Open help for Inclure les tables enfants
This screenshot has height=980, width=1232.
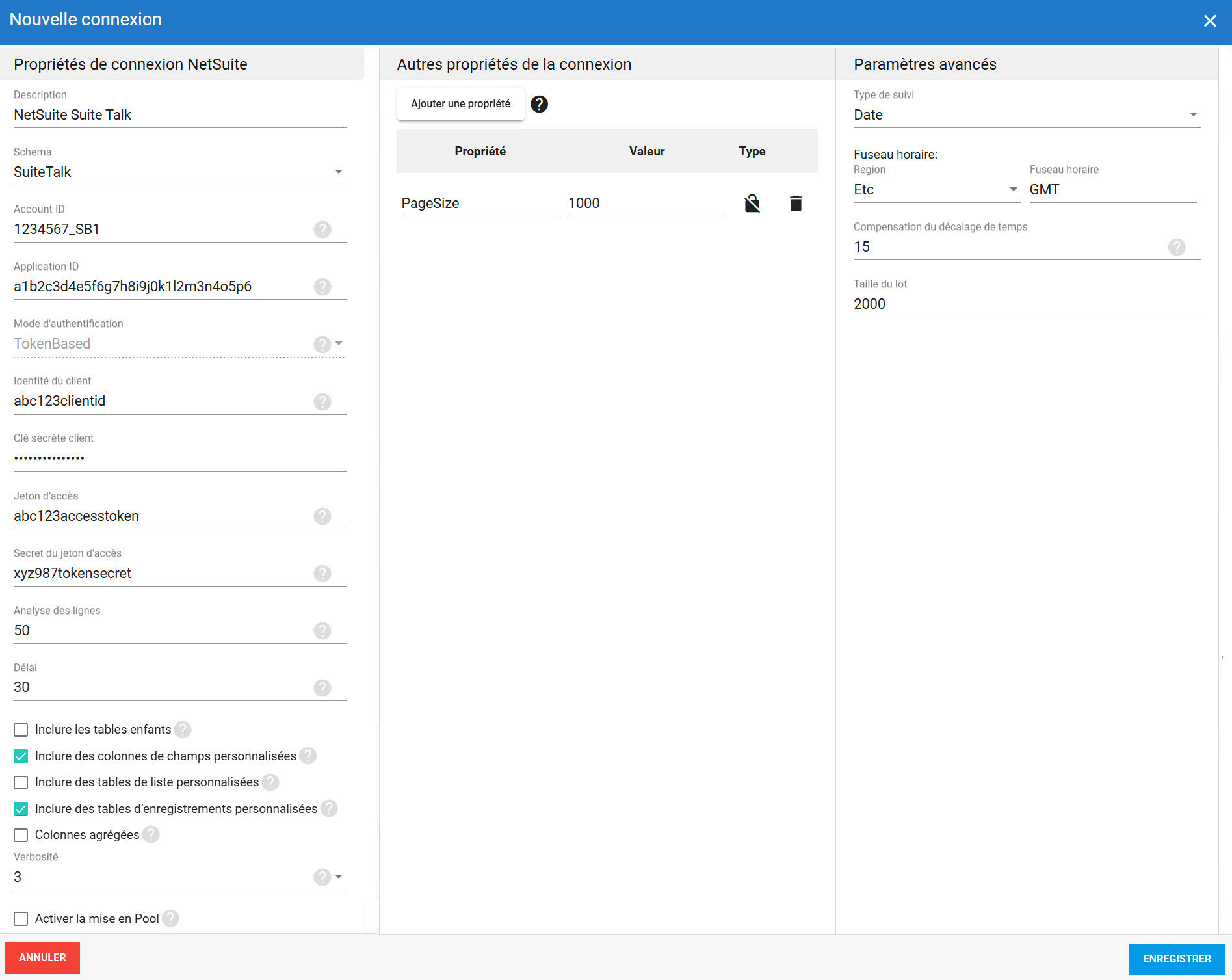183,730
